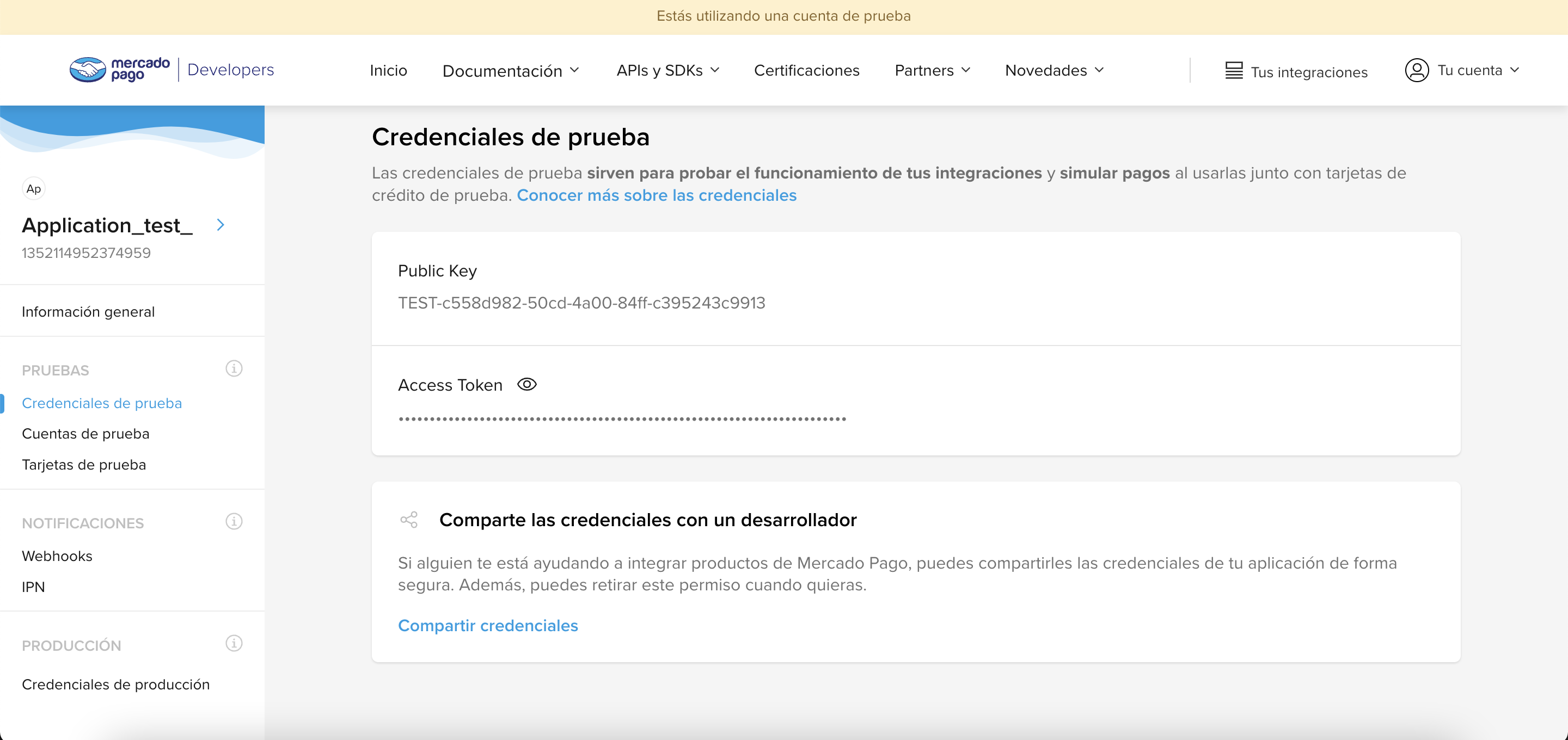This screenshot has height=740, width=1568.
Task: Select Credenciales de prueba sidebar item
Action: (102, 403)
